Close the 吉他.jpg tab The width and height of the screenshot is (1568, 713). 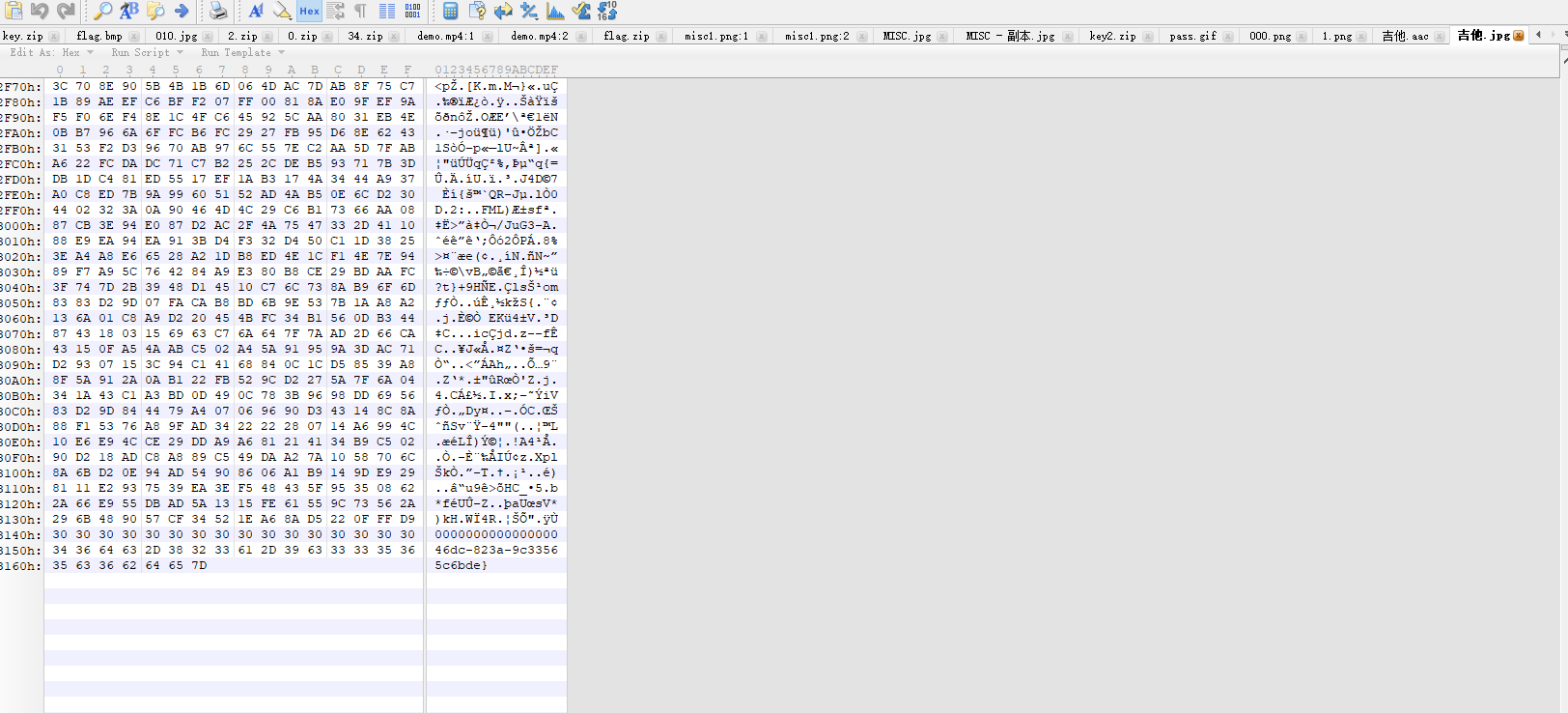(1519, 36)
